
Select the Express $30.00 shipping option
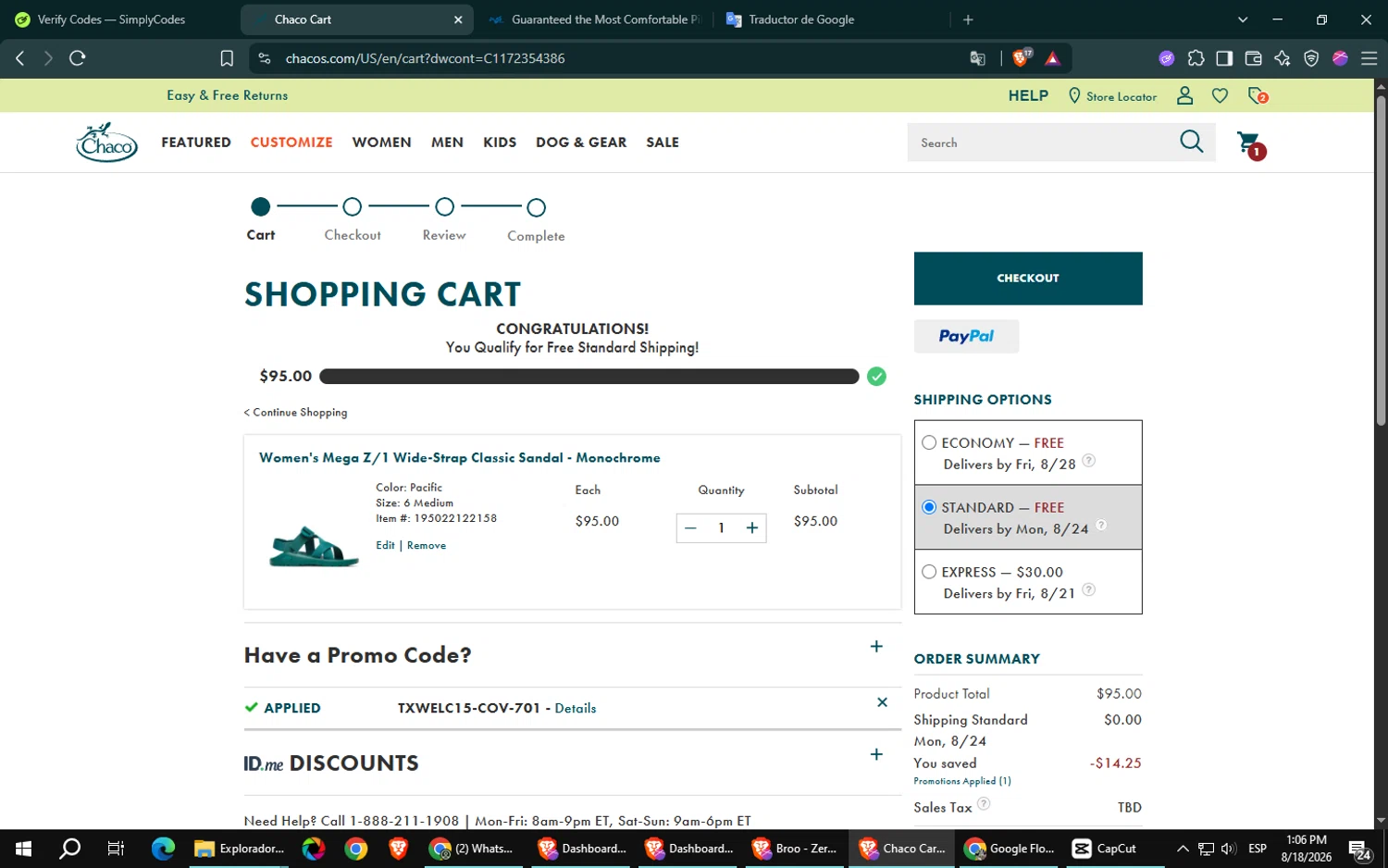(x=929, y=572)
